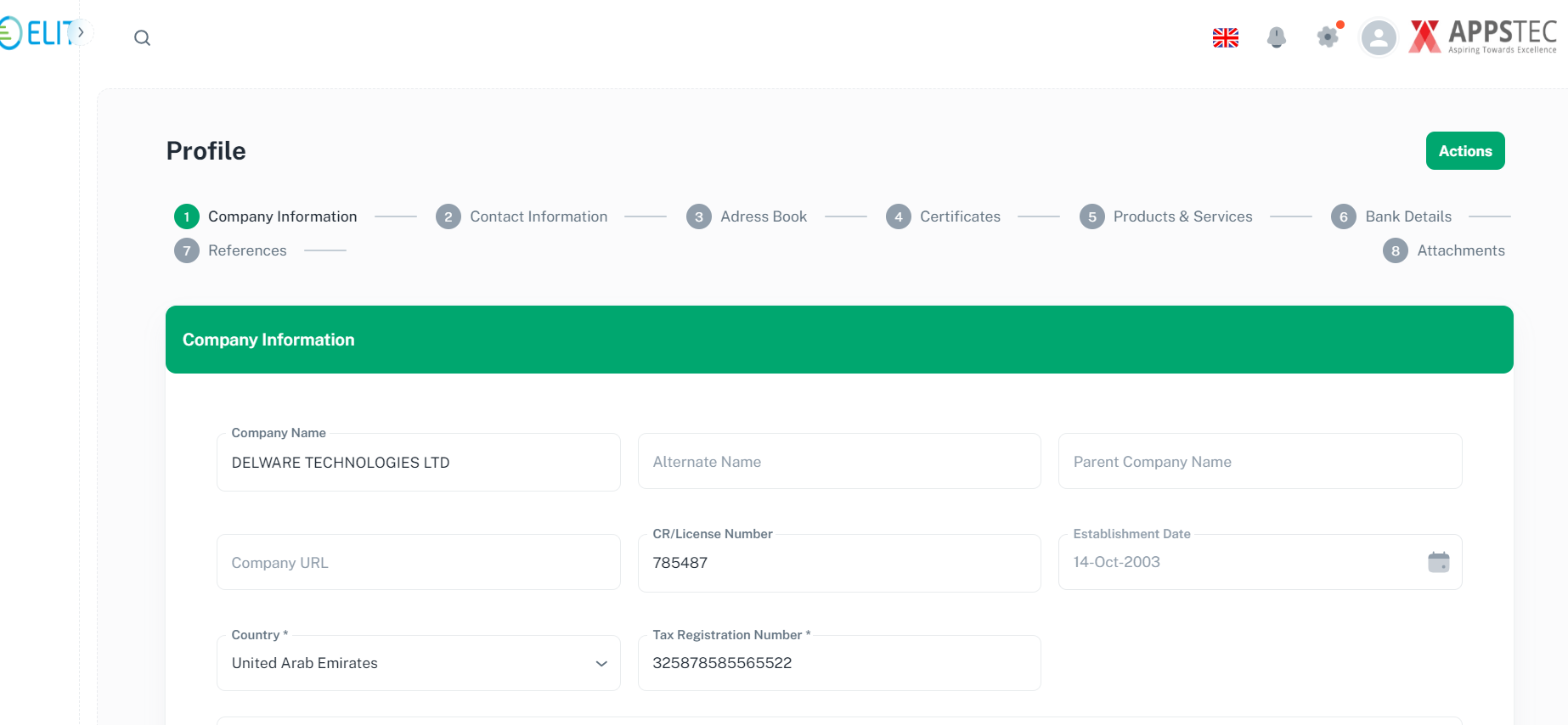Click the AppsTec company logo

[x=1482, y=37]
